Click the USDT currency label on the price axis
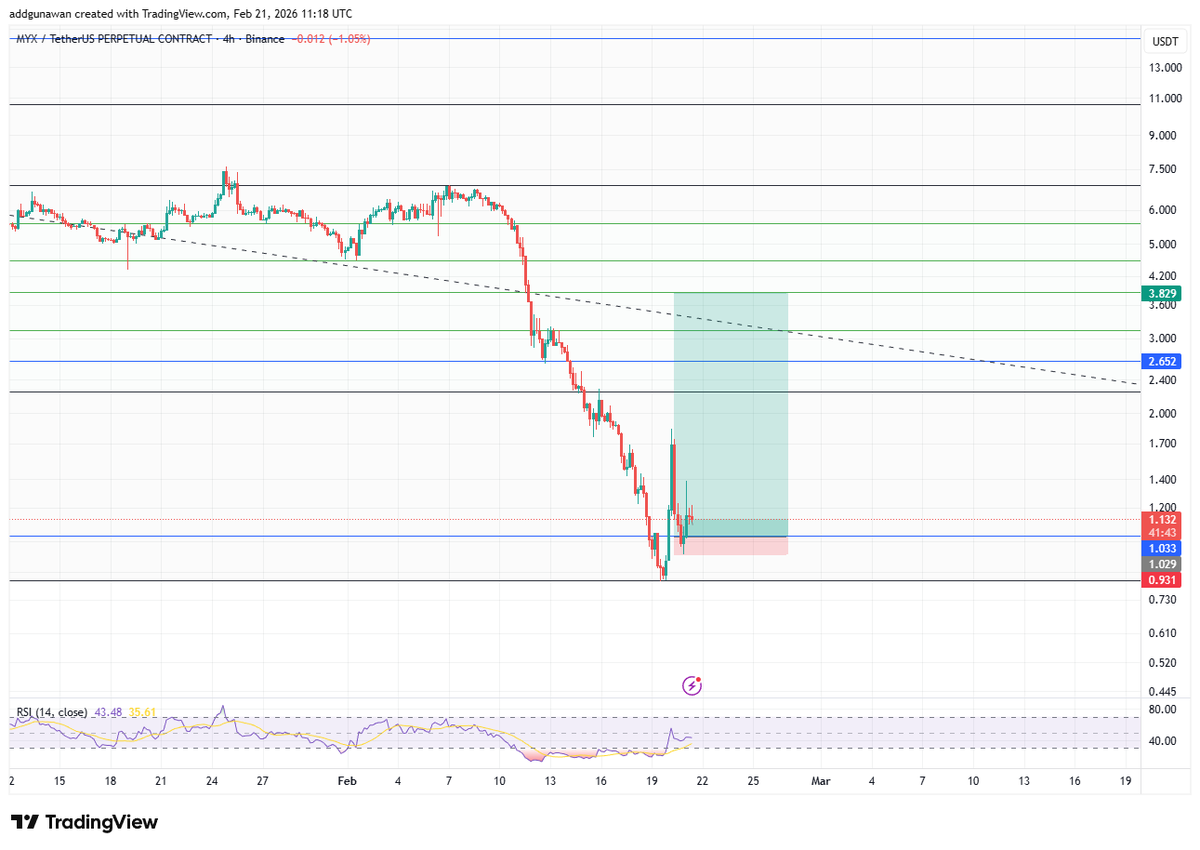This screenshot has height=850, width=1200. click(x=1165, y=42)
